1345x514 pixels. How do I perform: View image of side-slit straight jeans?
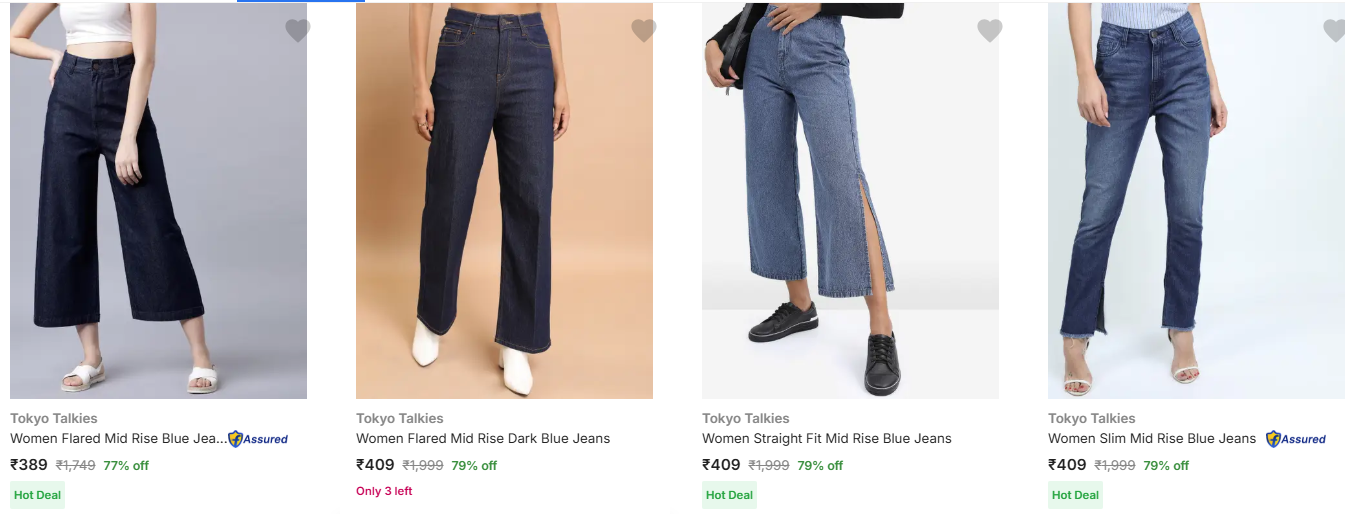pos(850,200)
